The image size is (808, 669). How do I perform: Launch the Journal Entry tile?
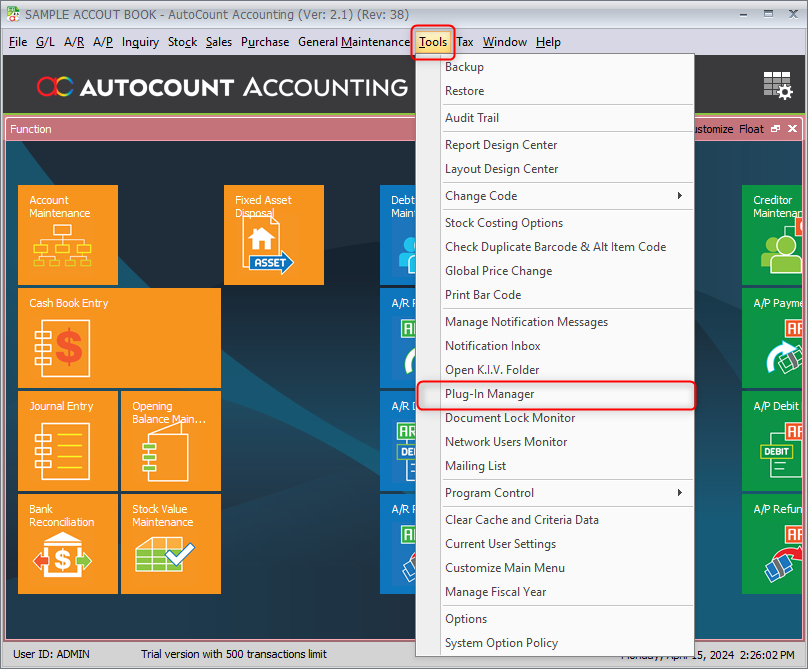[x=67, y=440]
